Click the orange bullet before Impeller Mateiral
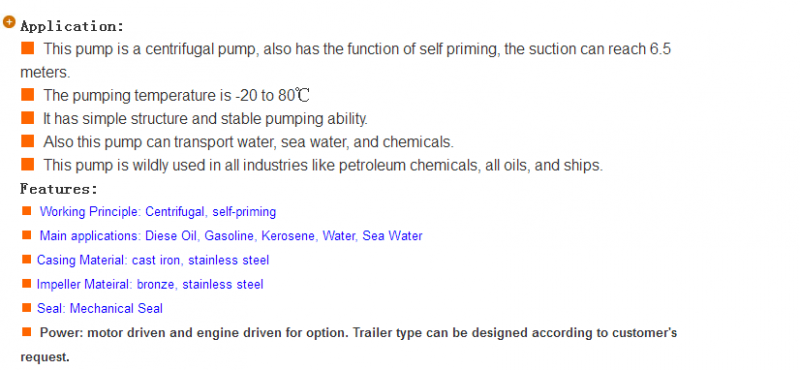Viewport: 800px width, 370px height. pyautogui.click(x=27, y=283)
